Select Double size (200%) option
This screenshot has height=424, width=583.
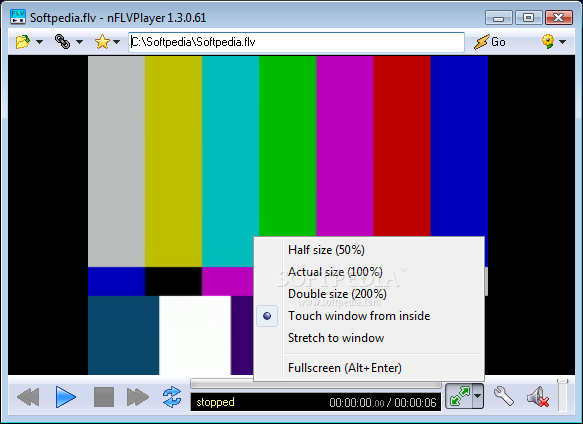pyautogui.click(x=369, y=294)
